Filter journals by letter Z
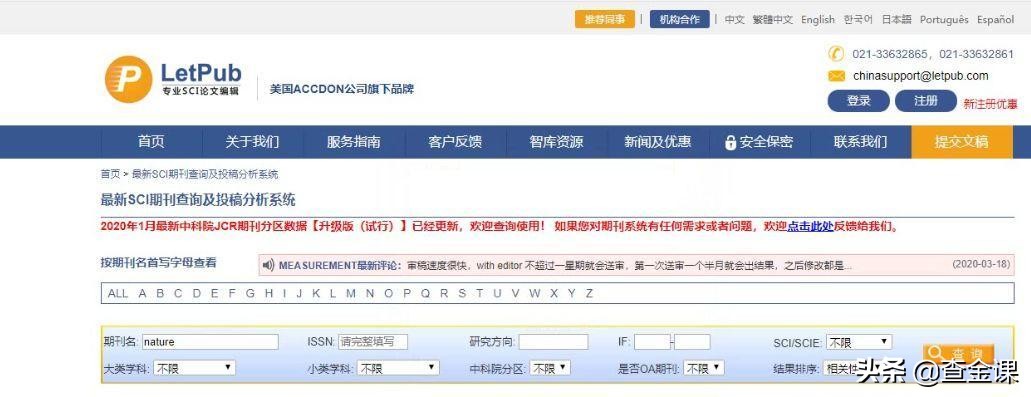This screenshot has height=397, width=1031. point(589,293)
